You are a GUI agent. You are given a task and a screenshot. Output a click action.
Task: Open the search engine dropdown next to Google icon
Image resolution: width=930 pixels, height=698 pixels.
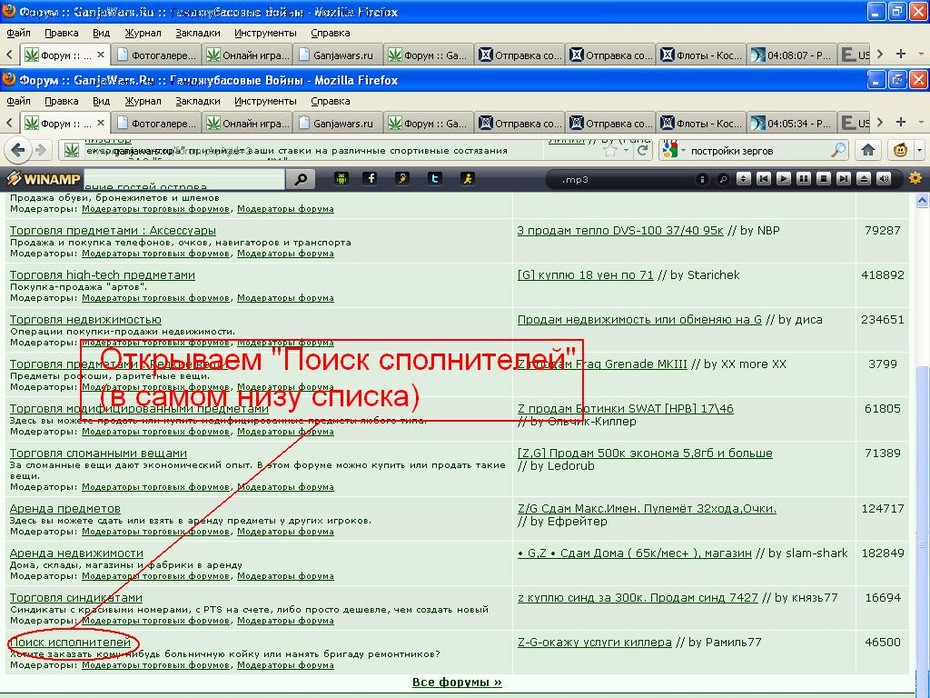tap(683, 151)
